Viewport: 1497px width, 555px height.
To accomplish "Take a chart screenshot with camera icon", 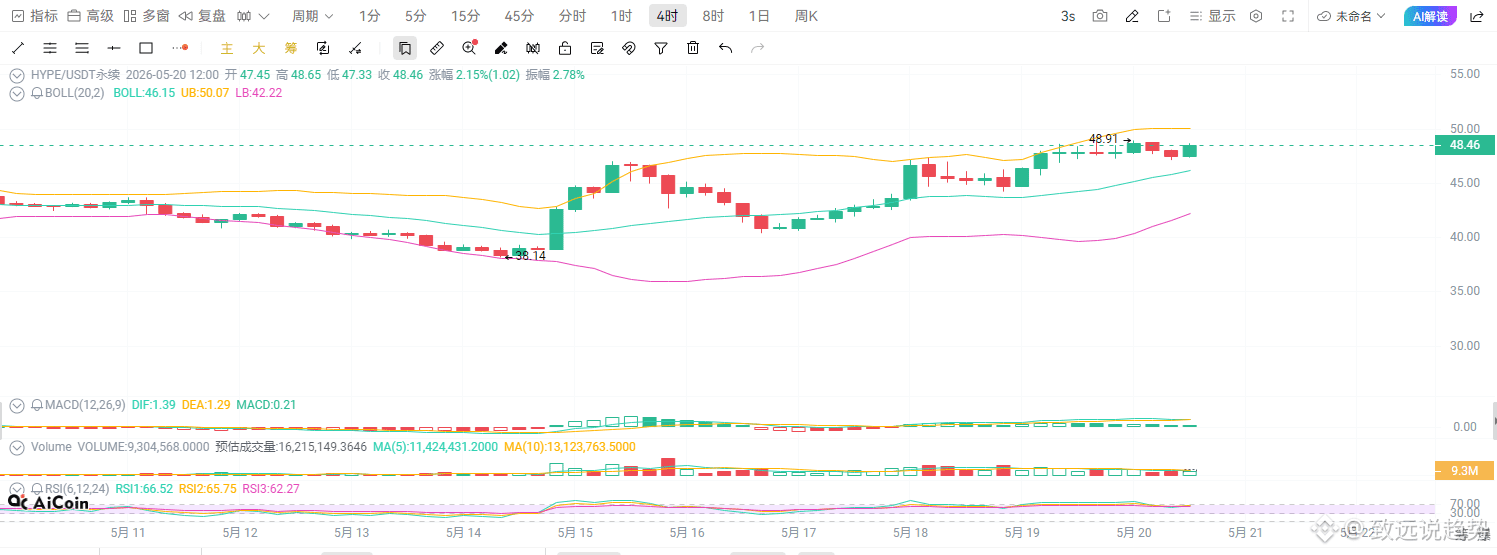I will tap(1100, 16).
